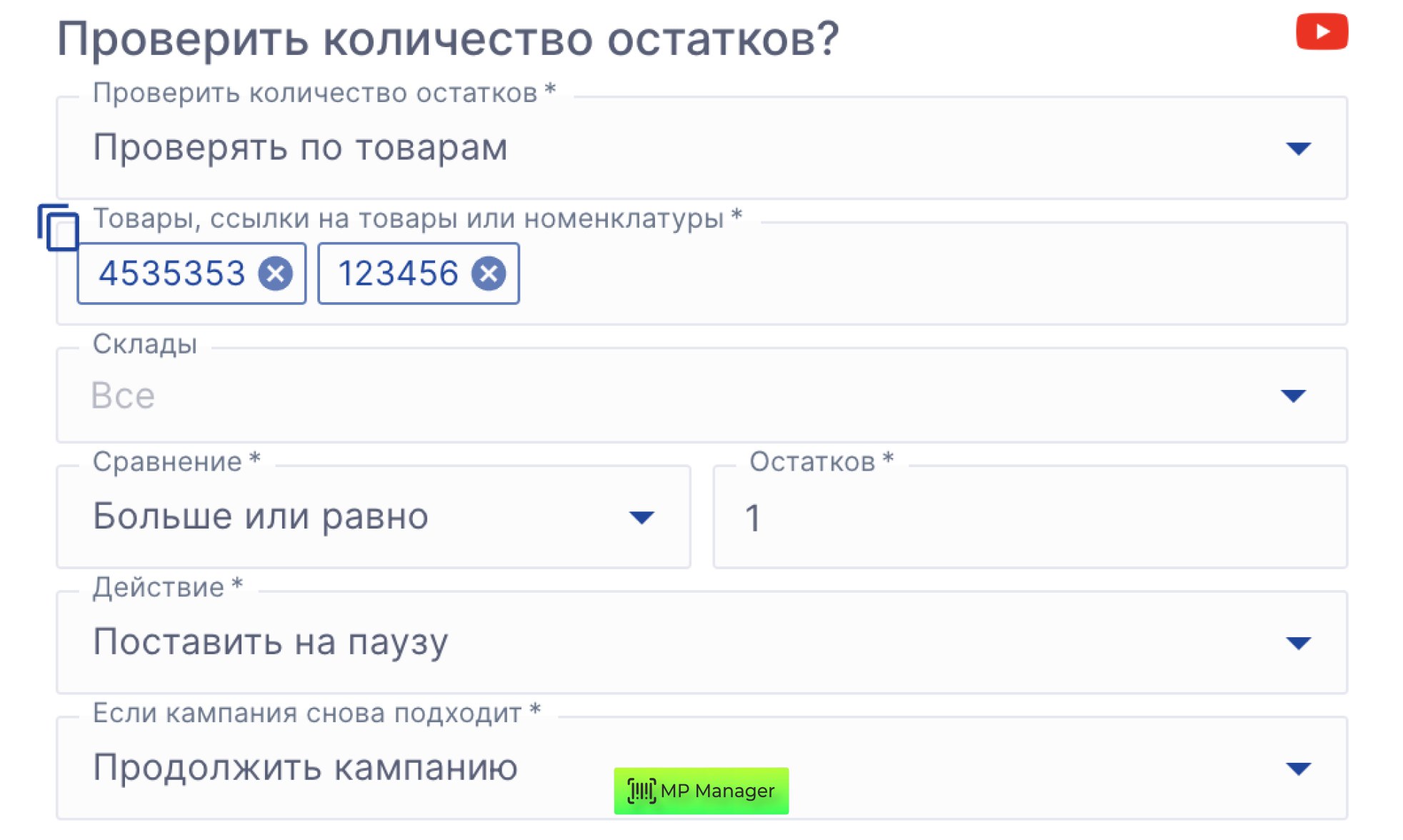
Task: Click the 'Продолжить кампанию' selected value
Action: pyautogui.click(x=305, y=768)
